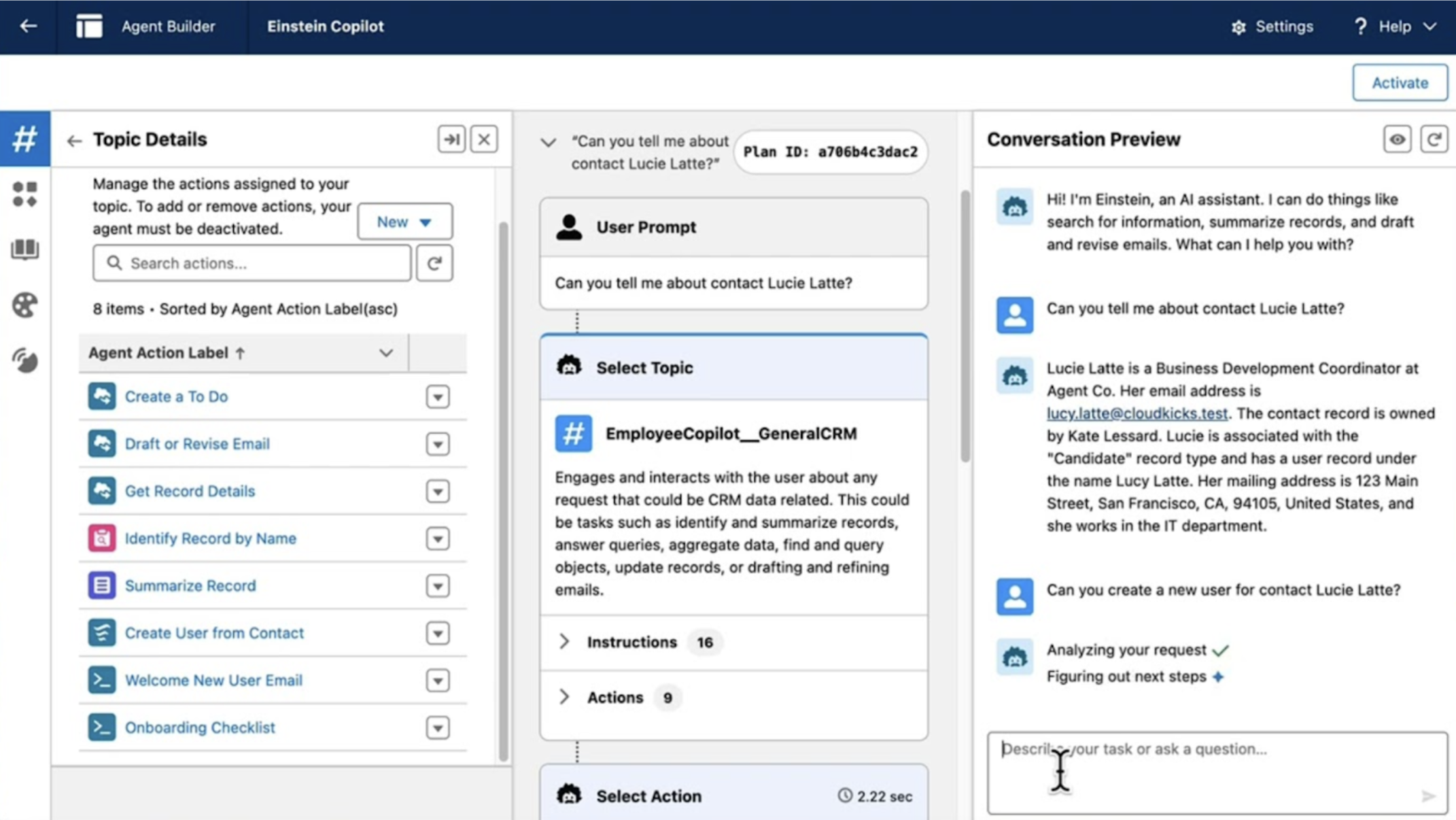This screenshot has height=820, width=1456.
Task: Collapse the Topic Details panel with the arrow icon
Action: [x=451, y=139]
